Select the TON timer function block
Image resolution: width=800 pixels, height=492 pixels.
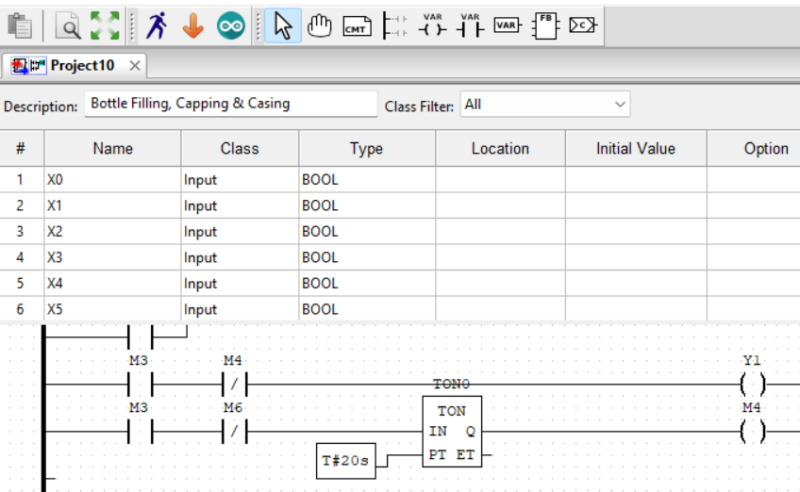(x=452, y=431)
